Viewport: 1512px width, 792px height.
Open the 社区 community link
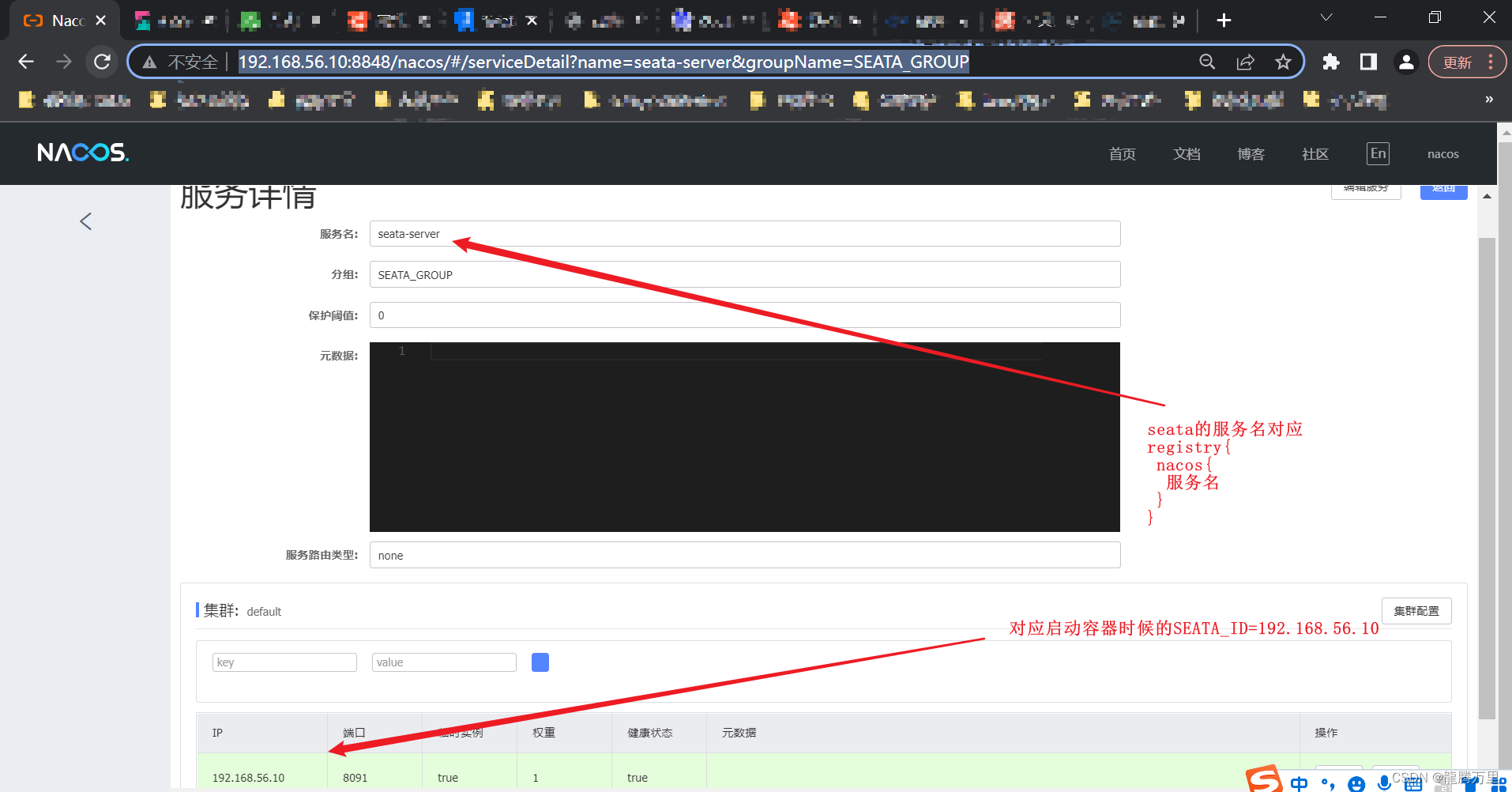(x=1315, y=154)
